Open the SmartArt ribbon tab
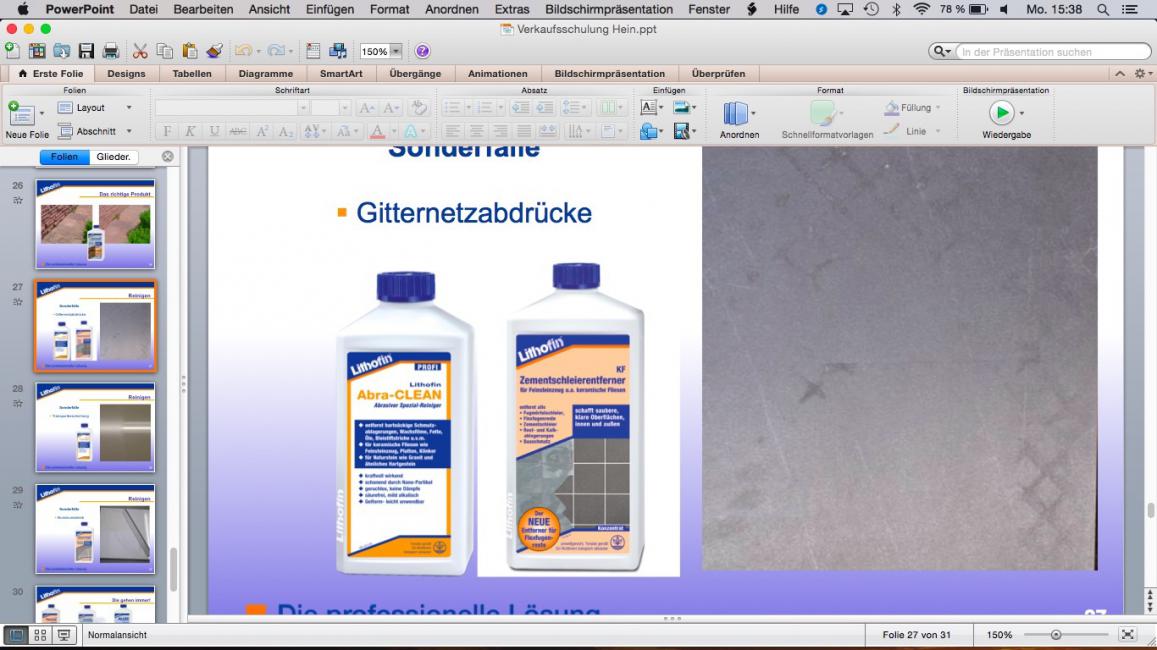Screen dimensions: 1157x650 341,74
